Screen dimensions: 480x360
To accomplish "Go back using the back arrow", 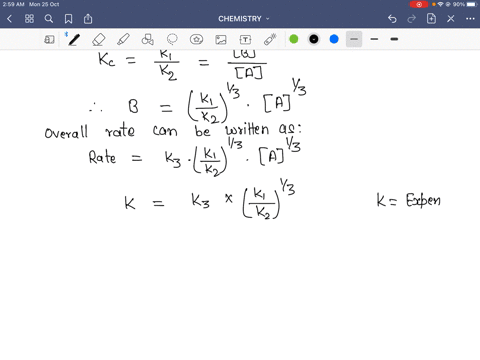I will point(9,19).
